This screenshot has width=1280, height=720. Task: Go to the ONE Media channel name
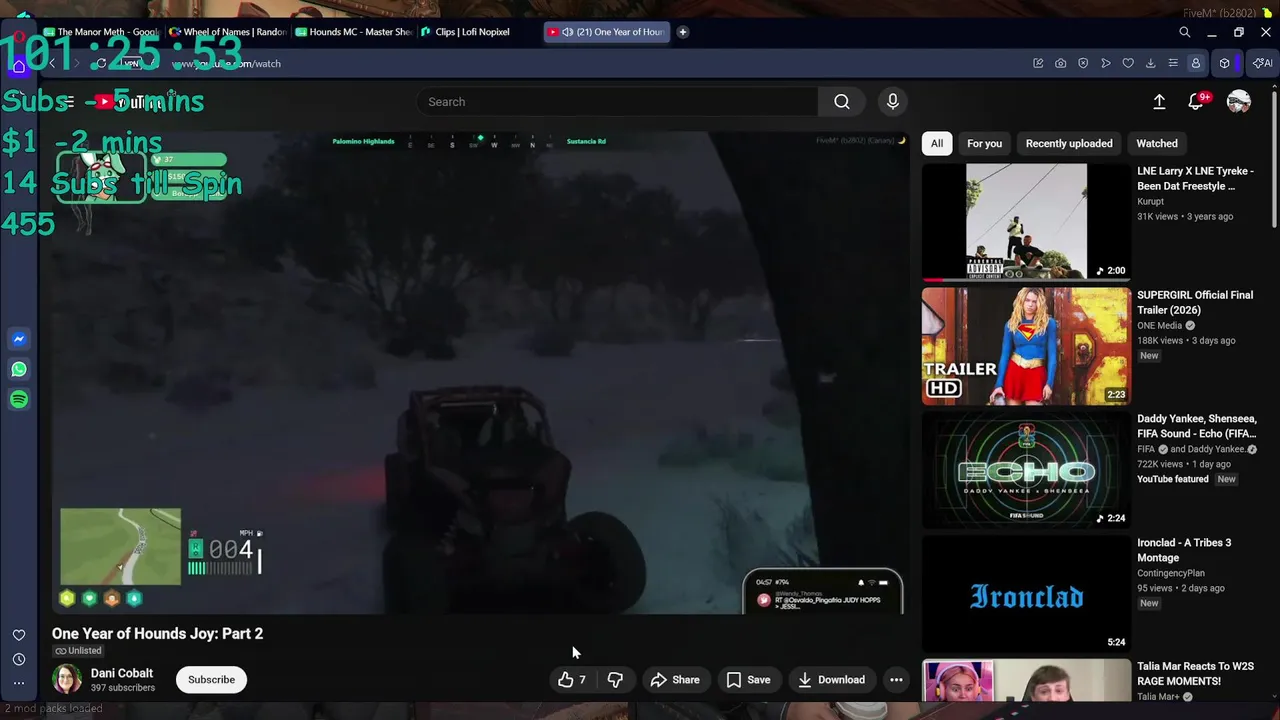1159,325
